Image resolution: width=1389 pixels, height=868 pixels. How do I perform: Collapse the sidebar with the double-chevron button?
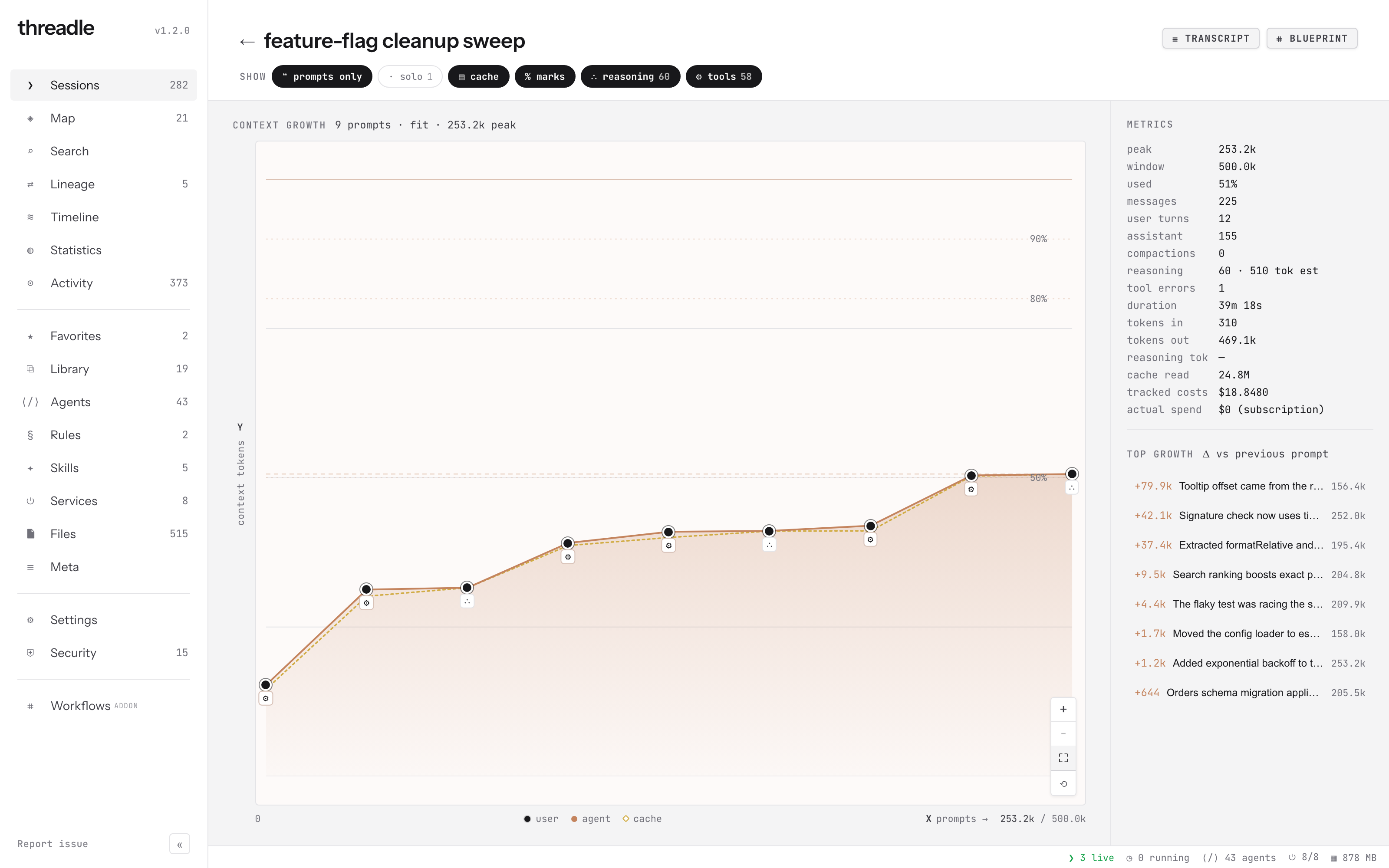[x=179, y=844]
